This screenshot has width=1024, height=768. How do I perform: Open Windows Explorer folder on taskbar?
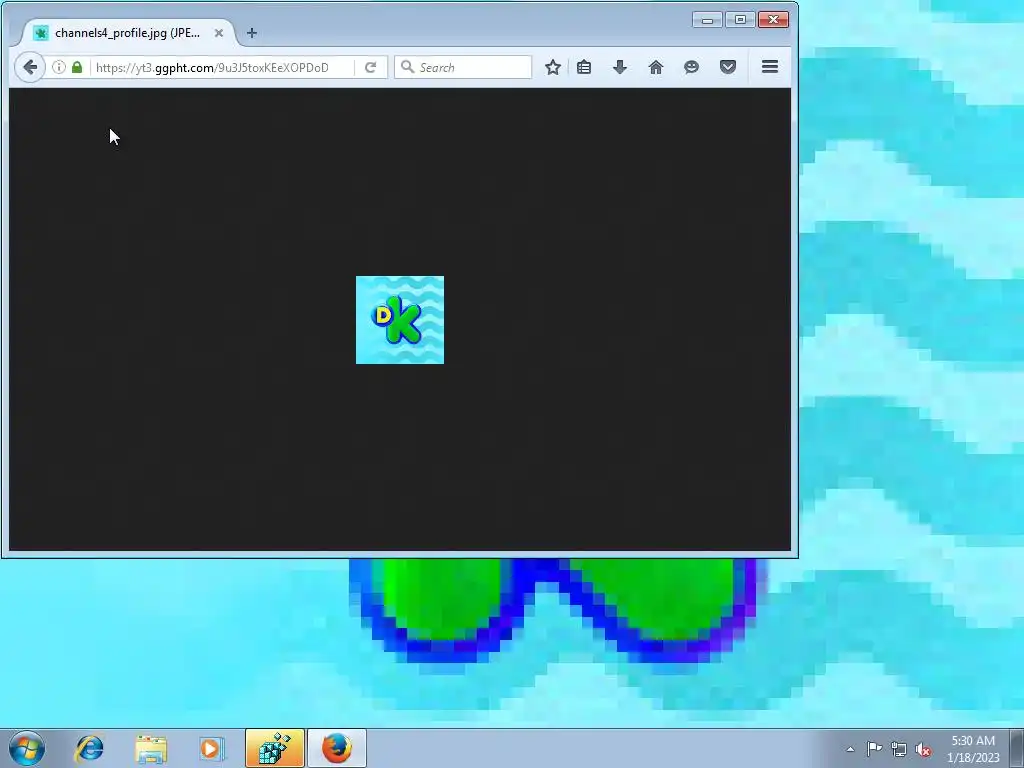[x=151, y=748]
